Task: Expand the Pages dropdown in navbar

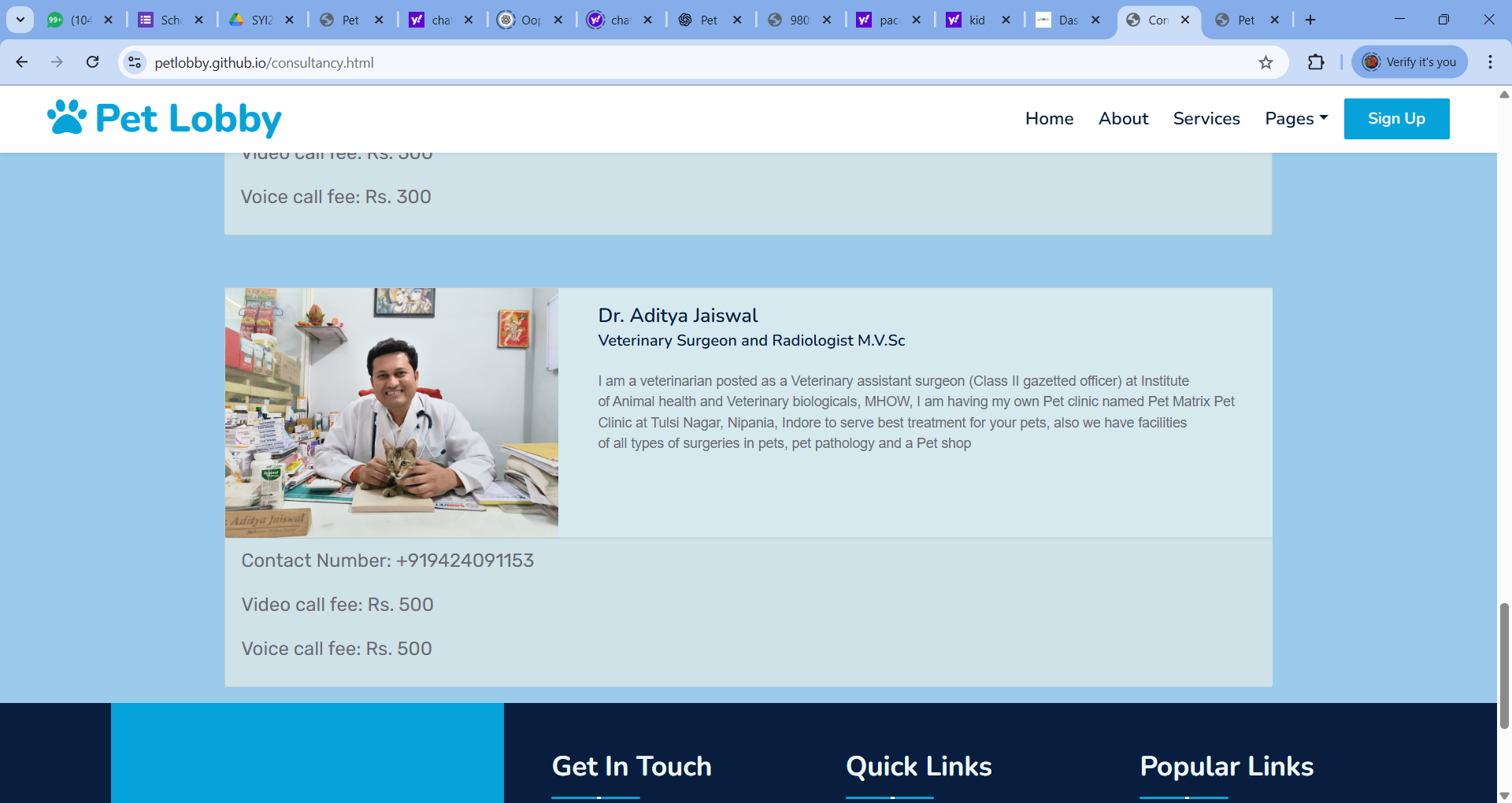Action: 1295,119
